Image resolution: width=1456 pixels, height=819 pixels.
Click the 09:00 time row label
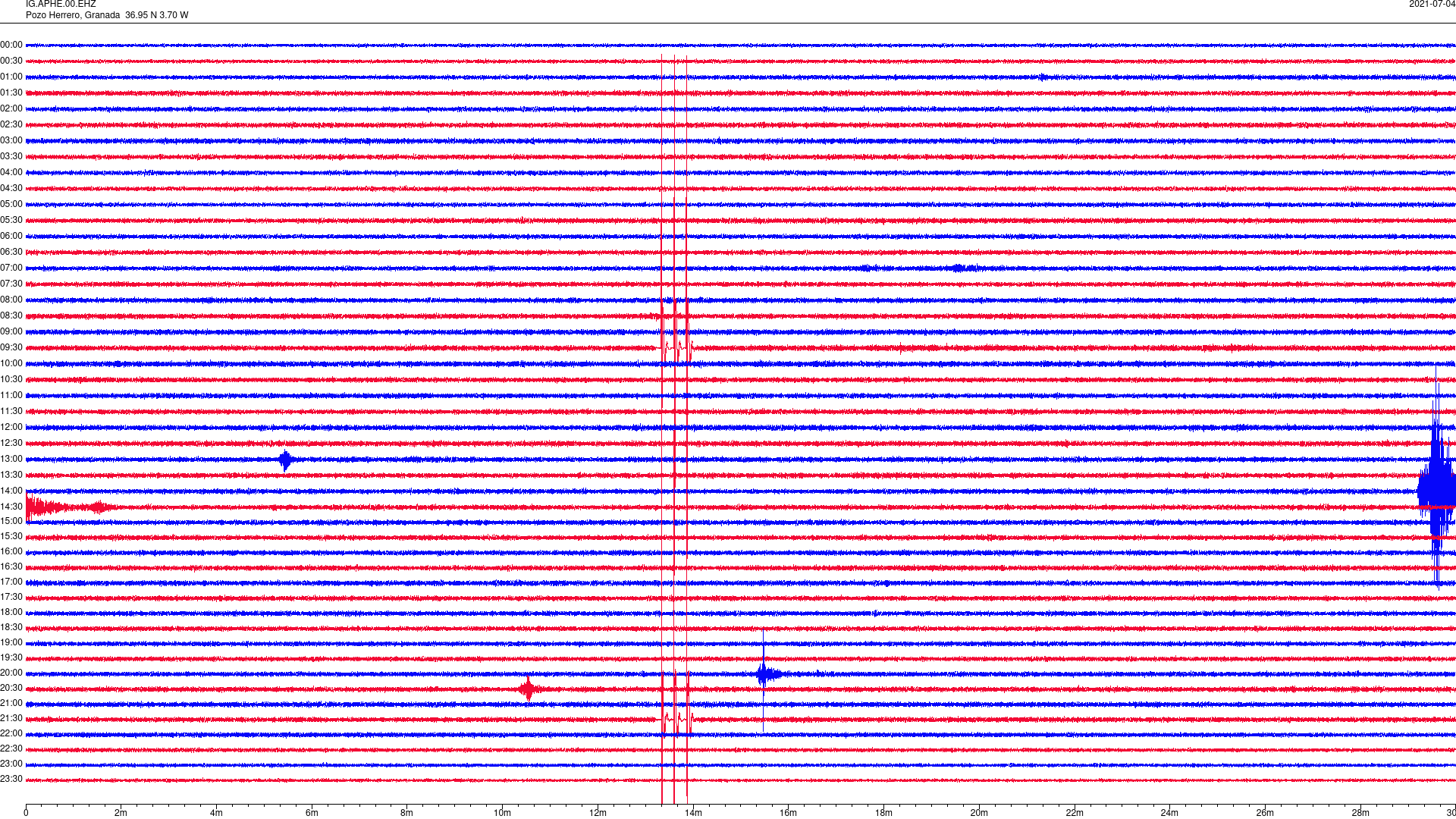pos(11,332)
